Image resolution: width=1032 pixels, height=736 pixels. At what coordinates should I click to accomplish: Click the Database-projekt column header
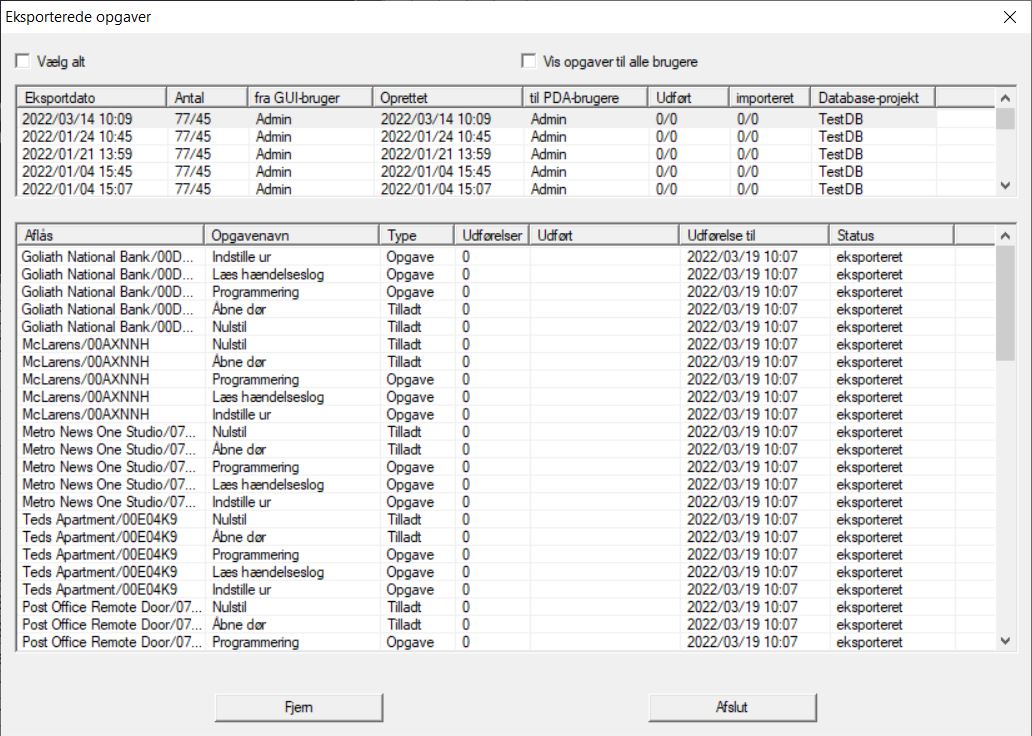pyautogui.click(x=872, y=97)
